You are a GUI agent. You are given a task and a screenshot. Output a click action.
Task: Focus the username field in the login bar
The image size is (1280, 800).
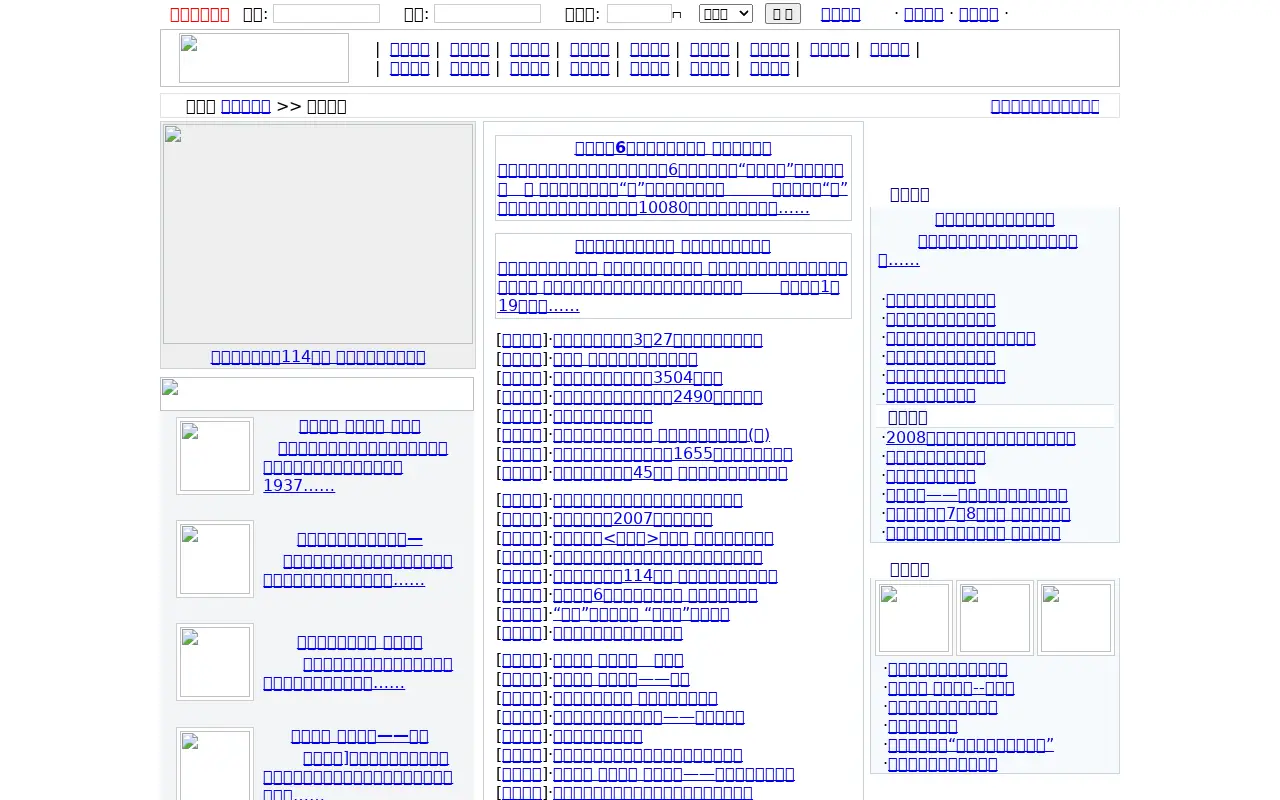click(326, 13)
